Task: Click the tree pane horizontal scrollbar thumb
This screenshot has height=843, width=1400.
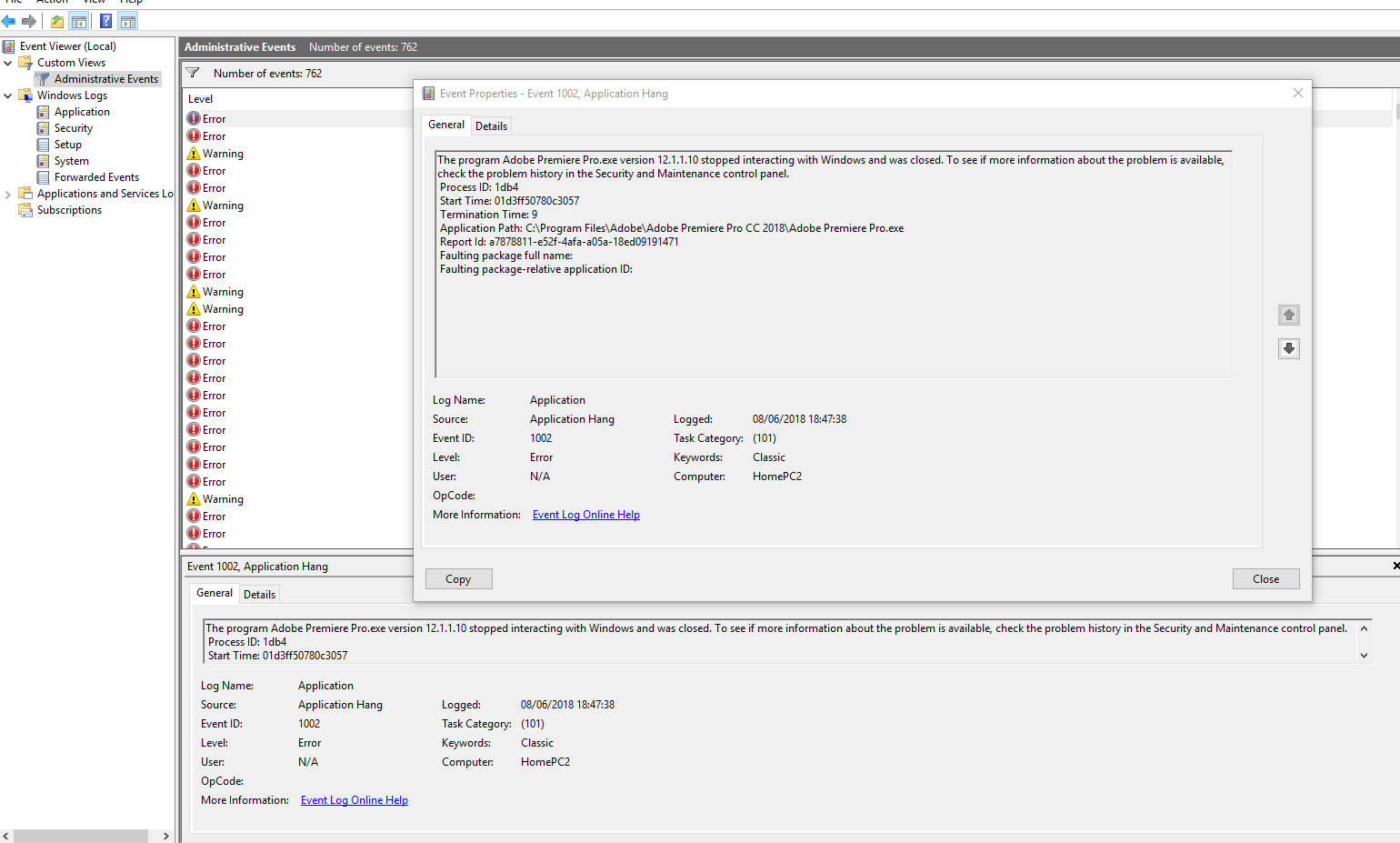Action: [x=81, y=836]
